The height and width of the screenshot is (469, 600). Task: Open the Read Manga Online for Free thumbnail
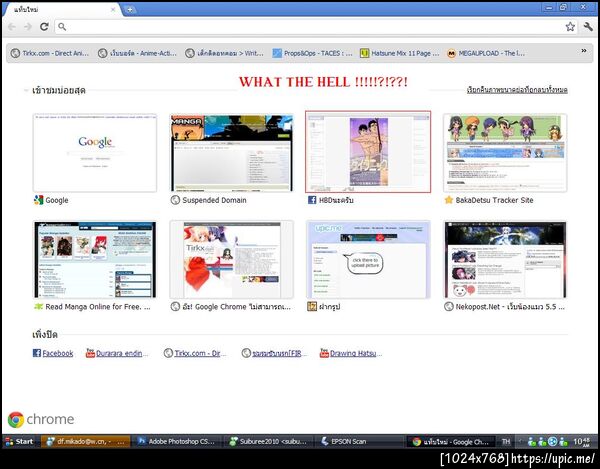pyautogui.click(x=95, y=259)
